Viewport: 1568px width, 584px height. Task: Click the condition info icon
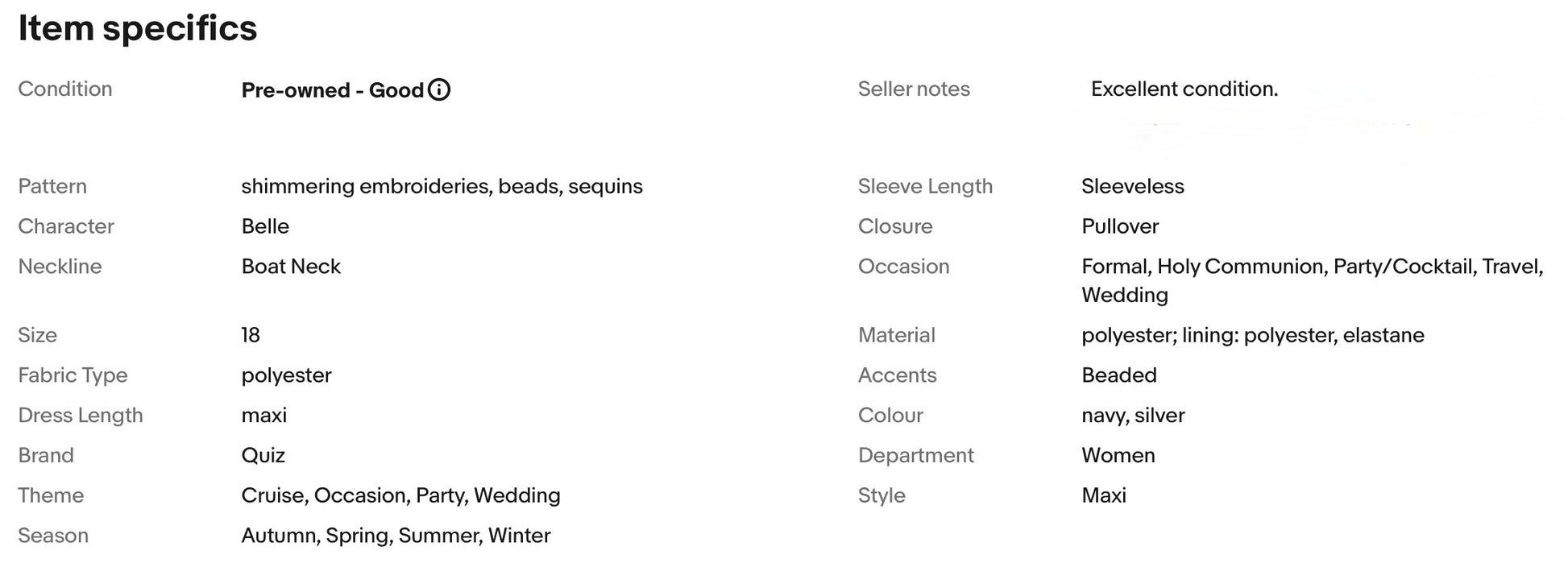click(439, 89)
